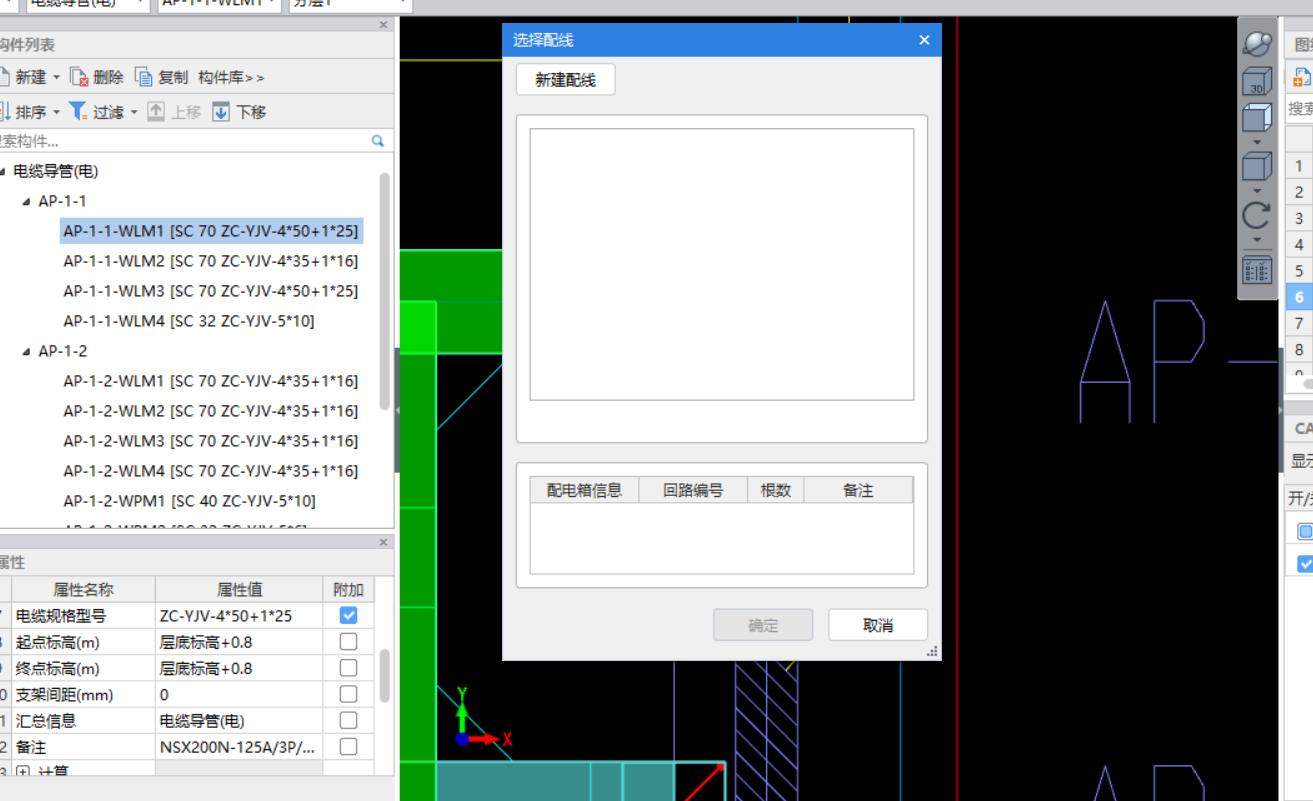The width and height of the screenshot is (1313, 801).
Task: Click the solid shaded cube icon
Action: point(1257,166)
